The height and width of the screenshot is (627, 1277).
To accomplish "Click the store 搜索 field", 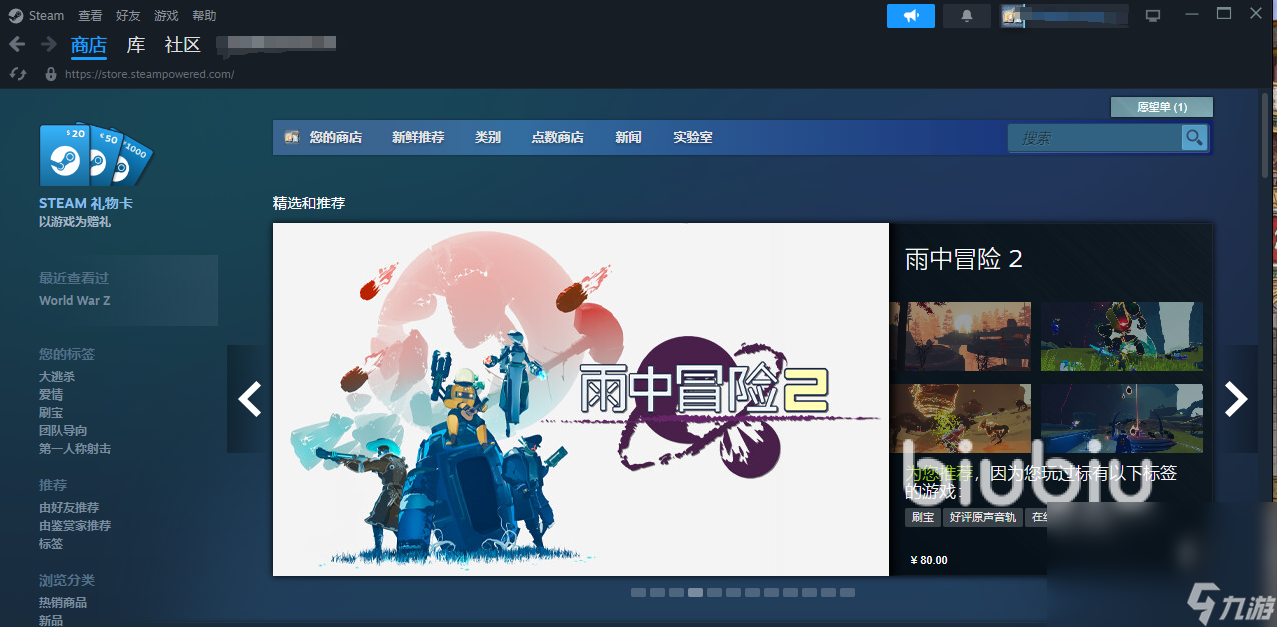I will [1095, 138].
